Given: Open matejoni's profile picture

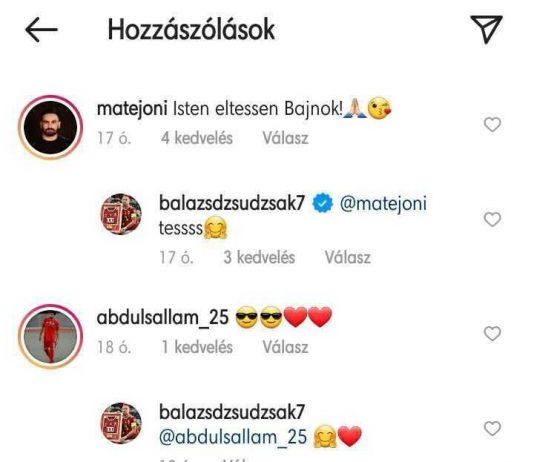Looking at the screenshot, I should [x=50, y=127].
